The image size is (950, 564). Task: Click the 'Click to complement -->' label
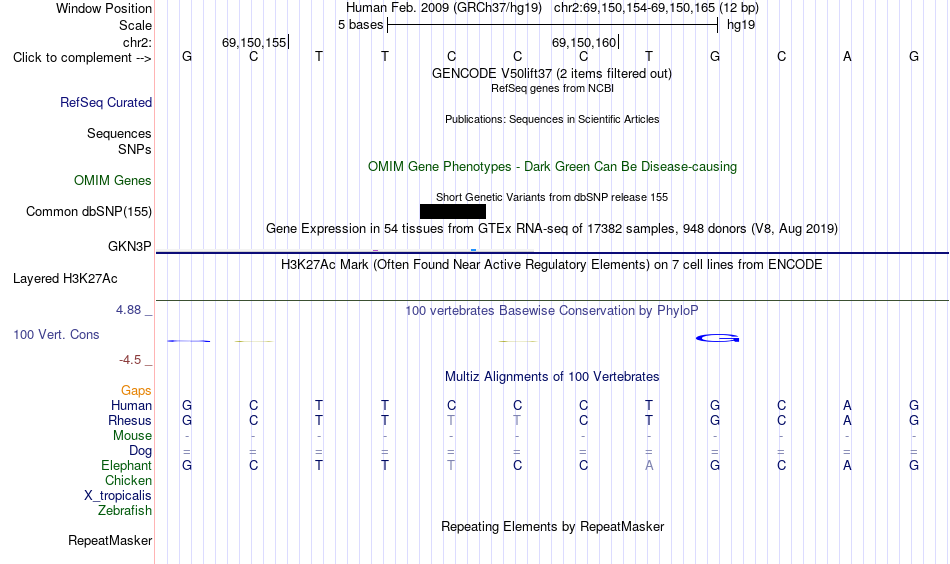(x=82, y=58)
